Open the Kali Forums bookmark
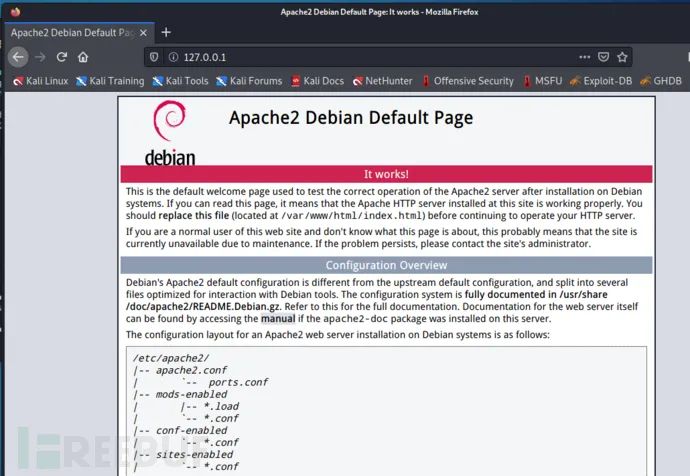The height and width of the screenshot is (476, 690). coord(249,81)
